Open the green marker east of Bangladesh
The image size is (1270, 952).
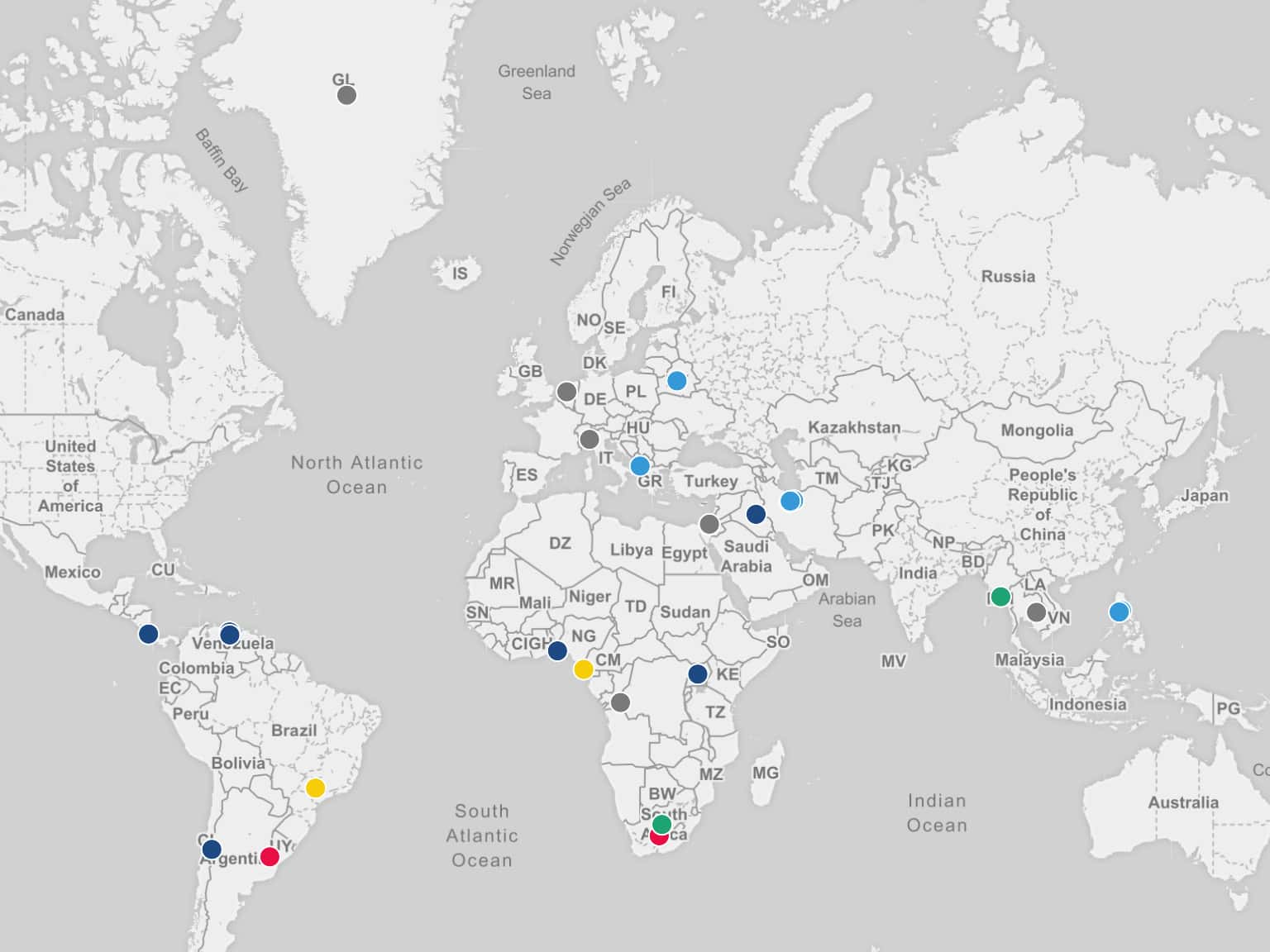point(1000,597)
